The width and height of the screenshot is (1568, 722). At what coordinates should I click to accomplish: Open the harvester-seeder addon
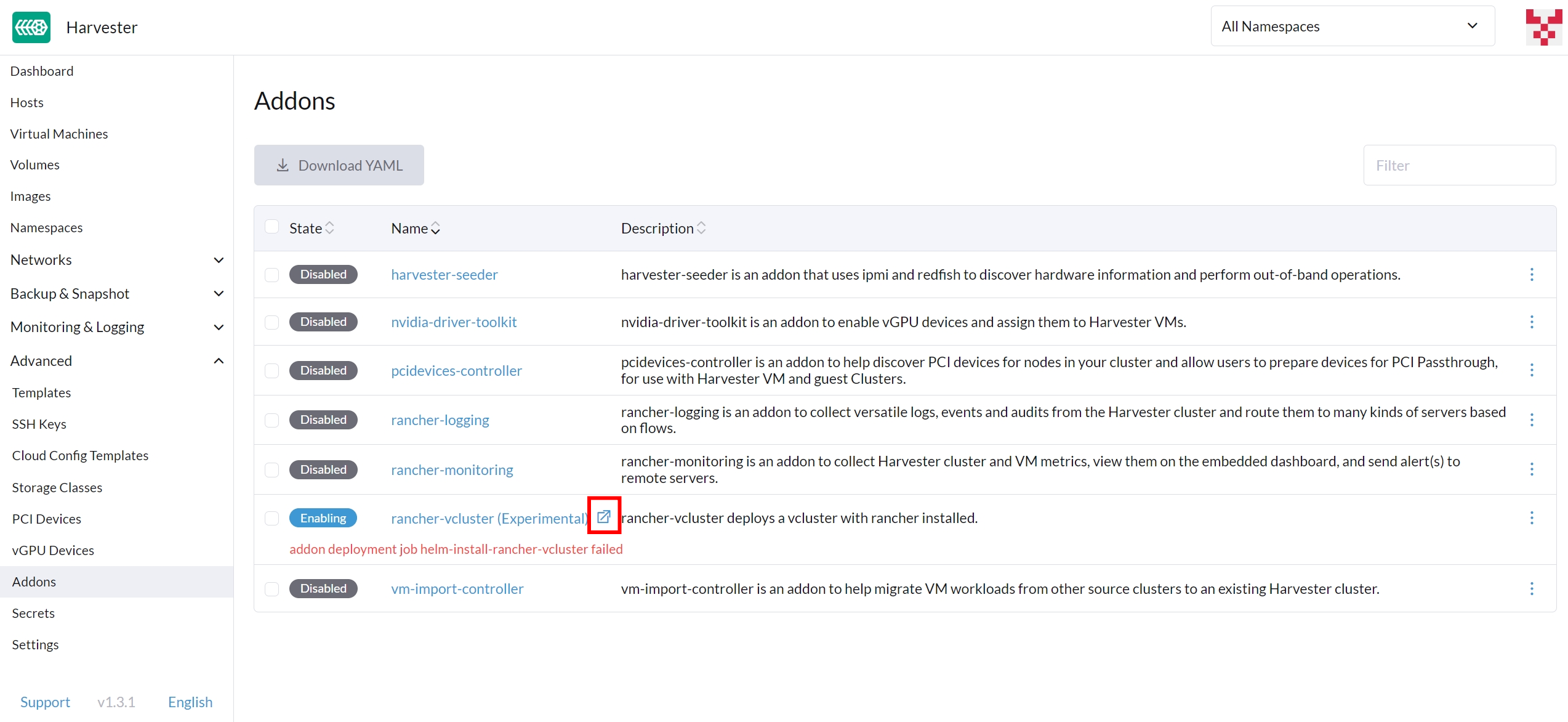point(444,275)
